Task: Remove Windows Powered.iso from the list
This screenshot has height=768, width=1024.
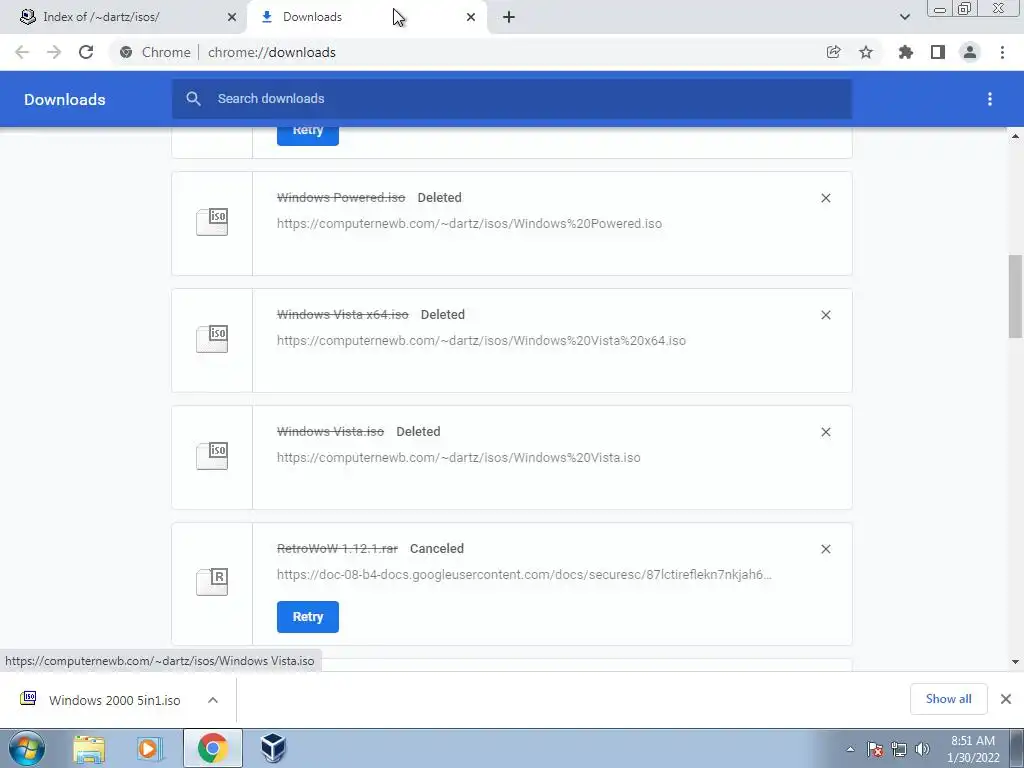Action: click(x=825, y=198)
